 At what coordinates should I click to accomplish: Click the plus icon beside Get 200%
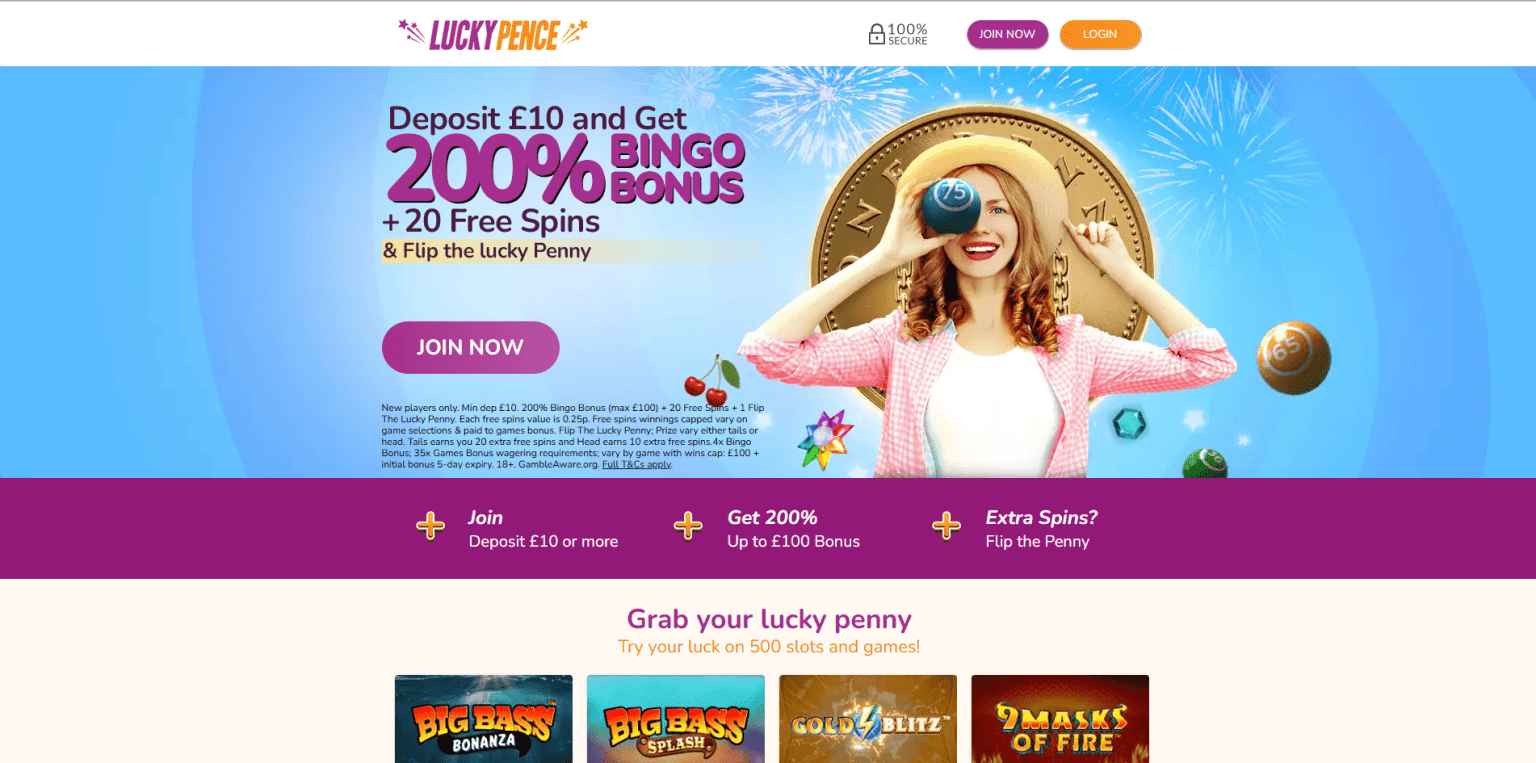tap(688, 526)
